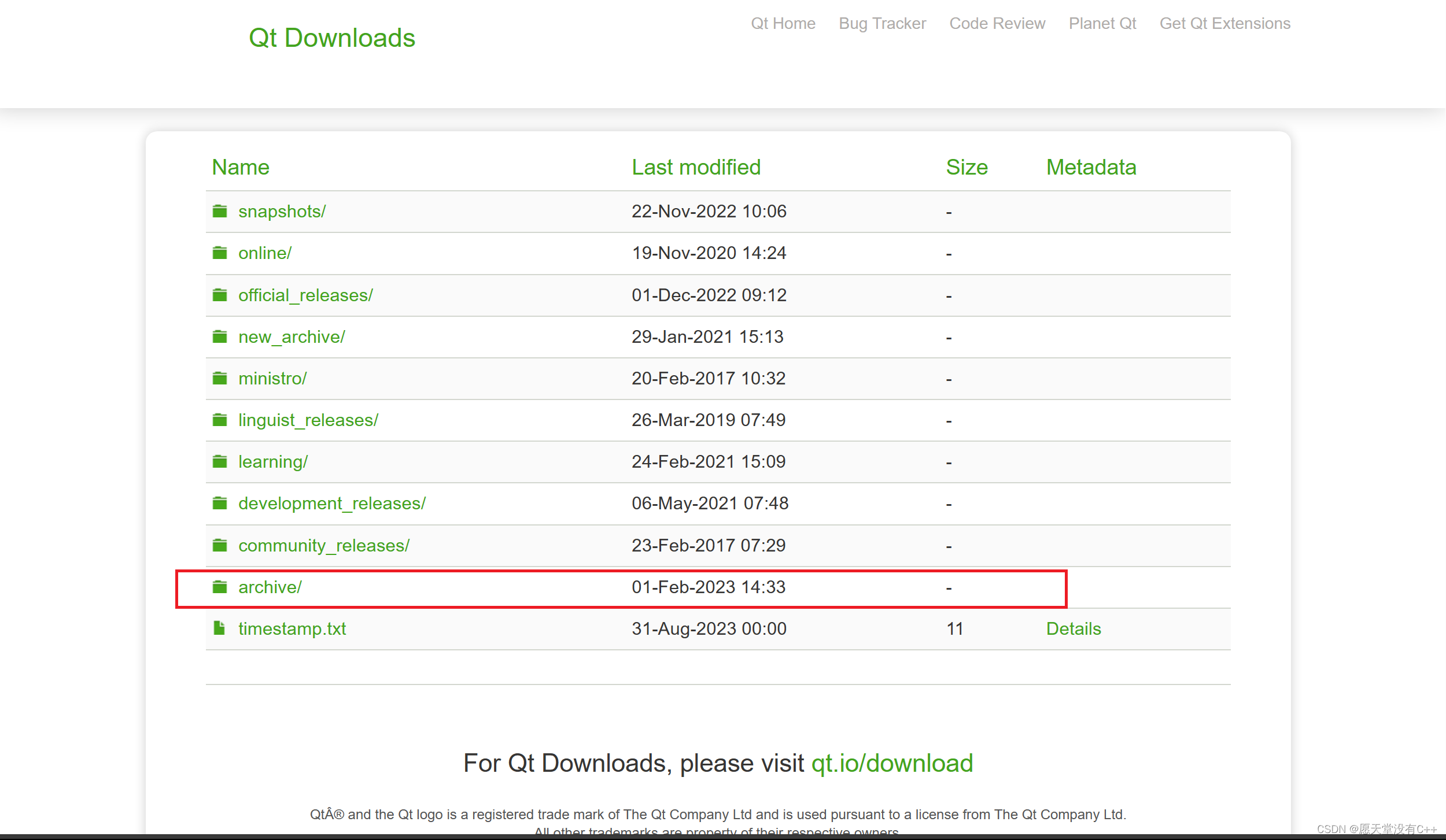This screenshot has width=1446, height=840.
Task: Open the timestamp.txt file link
Action: (292, 629)
